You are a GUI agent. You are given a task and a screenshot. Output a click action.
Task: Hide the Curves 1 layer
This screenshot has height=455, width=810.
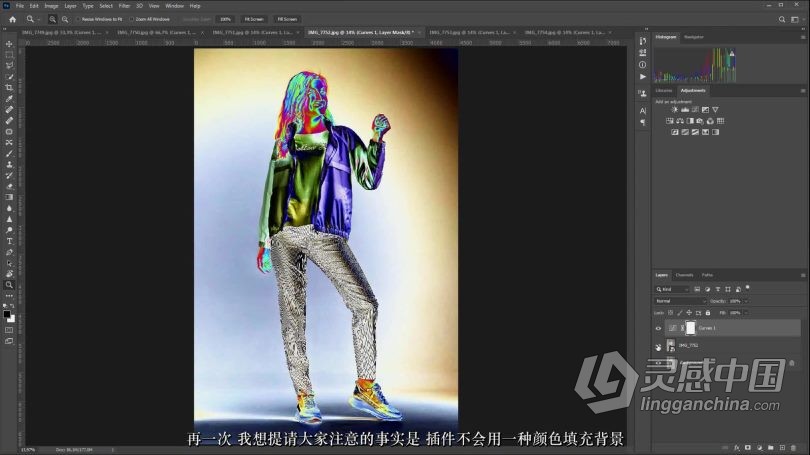pyautogui.click(x=658, y=328)
